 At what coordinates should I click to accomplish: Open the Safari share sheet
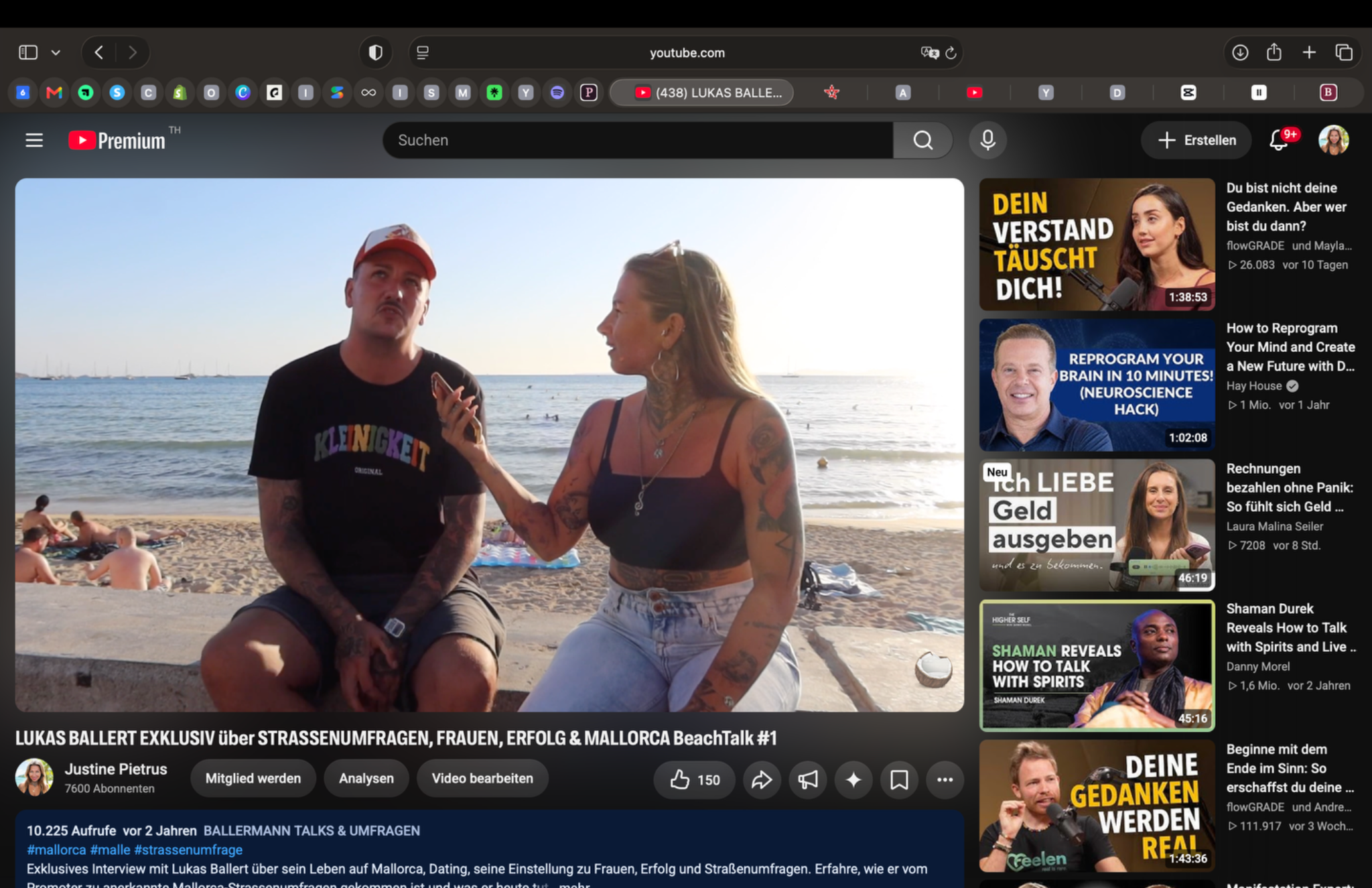tap(1274, 52)
